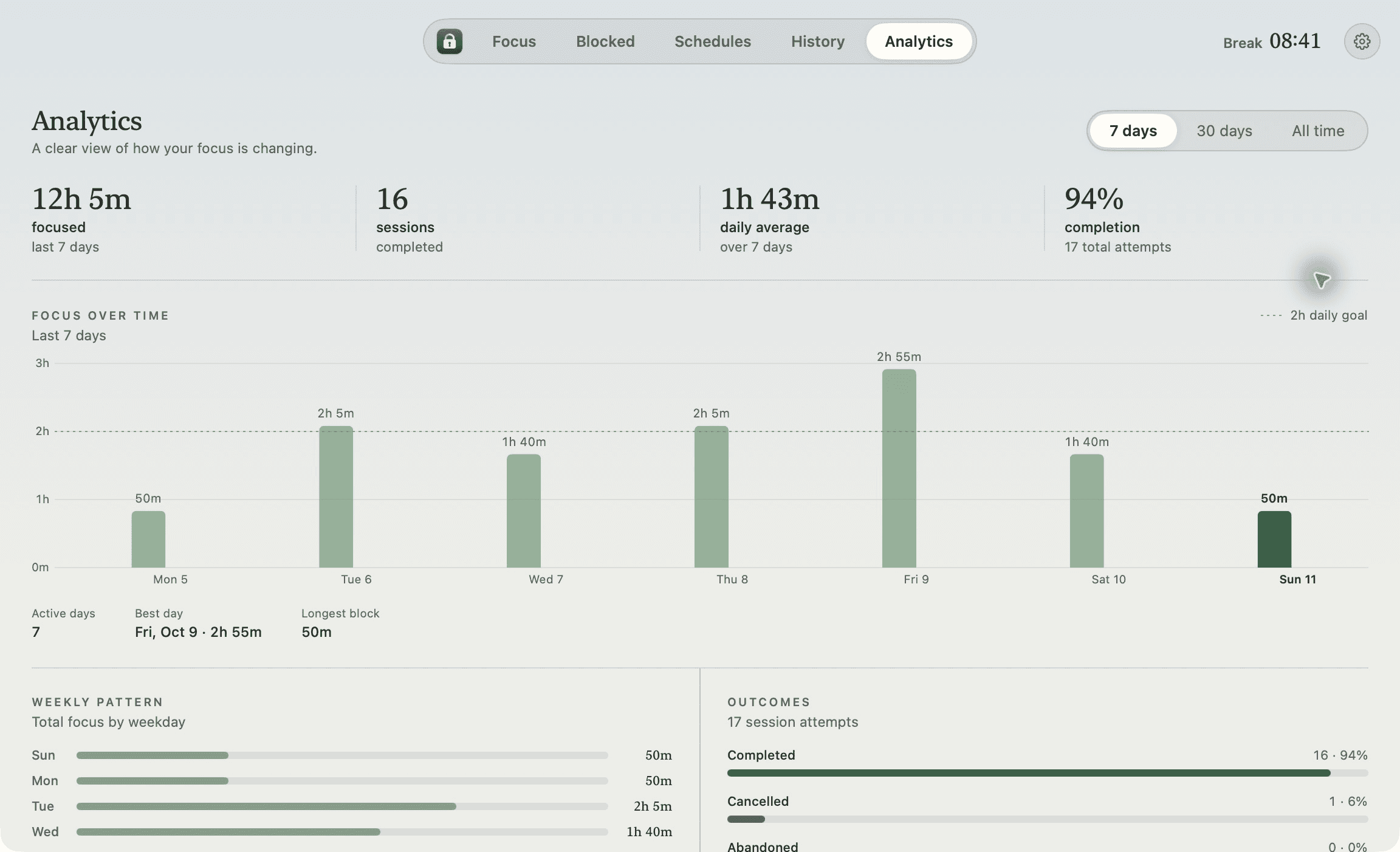This screenshot has width=1400, height=852.
Task: Click the Break 08:41 timer
Action: coord(1272,41)
